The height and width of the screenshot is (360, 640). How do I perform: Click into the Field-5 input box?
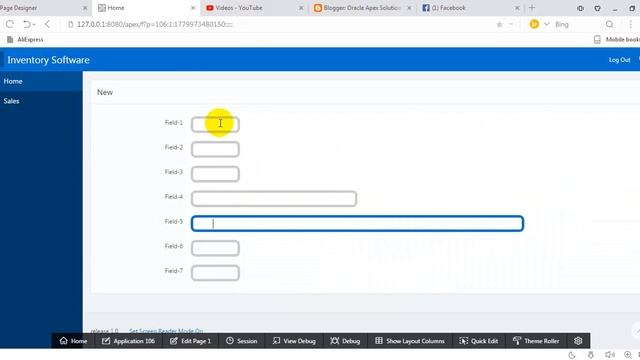coord(358,223)
